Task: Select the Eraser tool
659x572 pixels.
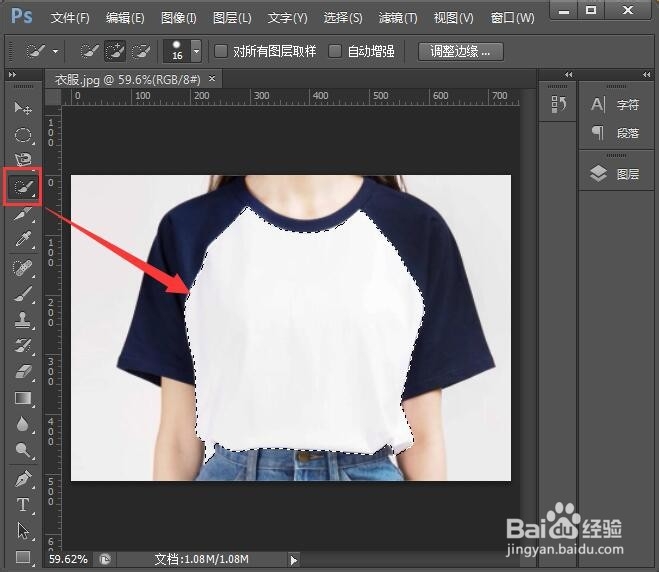Action: point(23,372)
